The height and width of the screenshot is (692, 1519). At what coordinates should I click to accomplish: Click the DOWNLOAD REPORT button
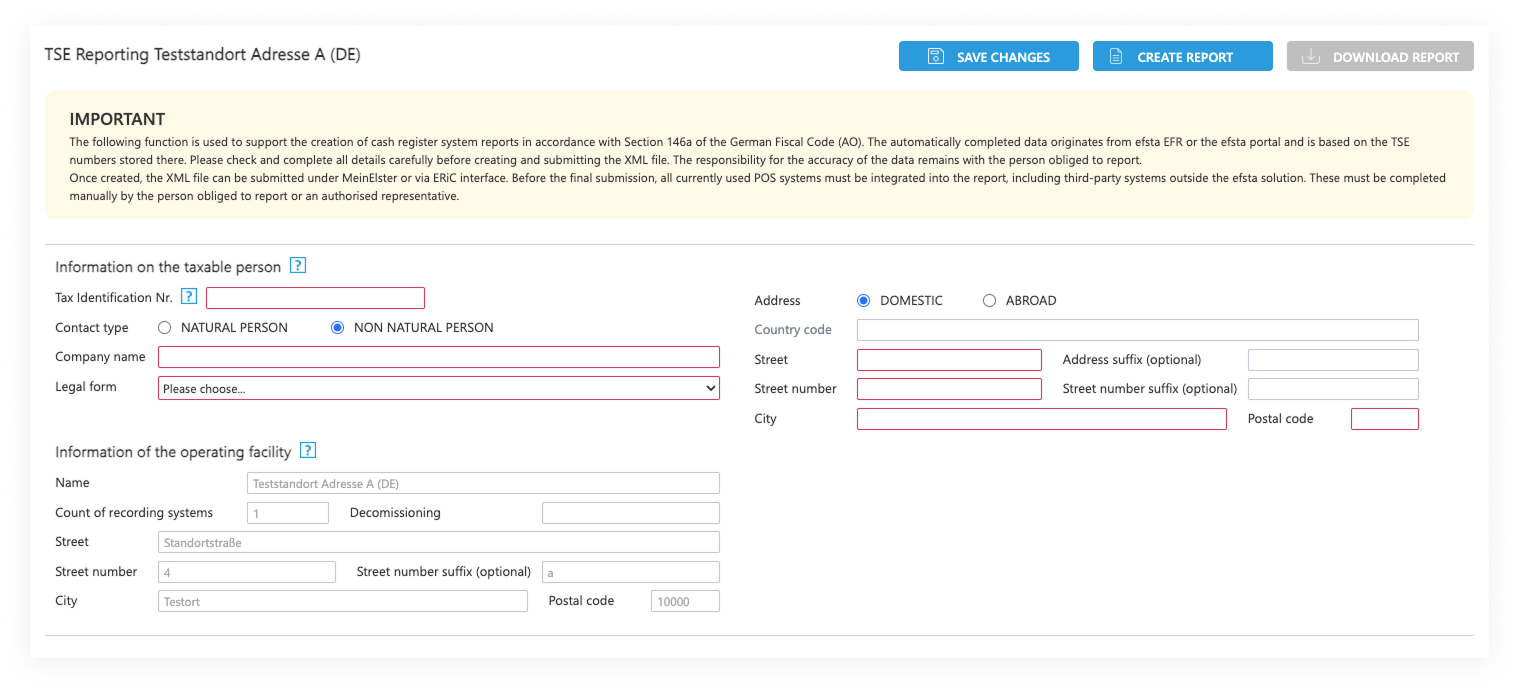tap(1380, 56)
